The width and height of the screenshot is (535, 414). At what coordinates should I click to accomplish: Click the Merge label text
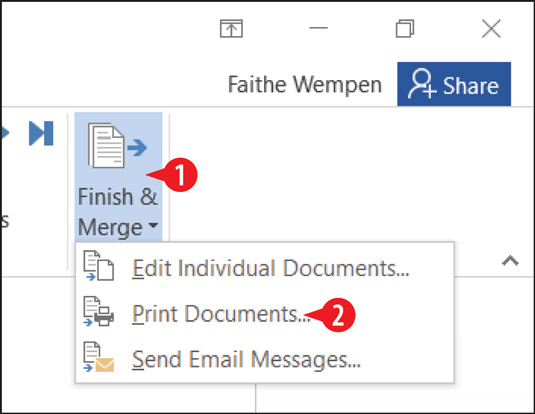pyautogui.click(x=110, y=227)
